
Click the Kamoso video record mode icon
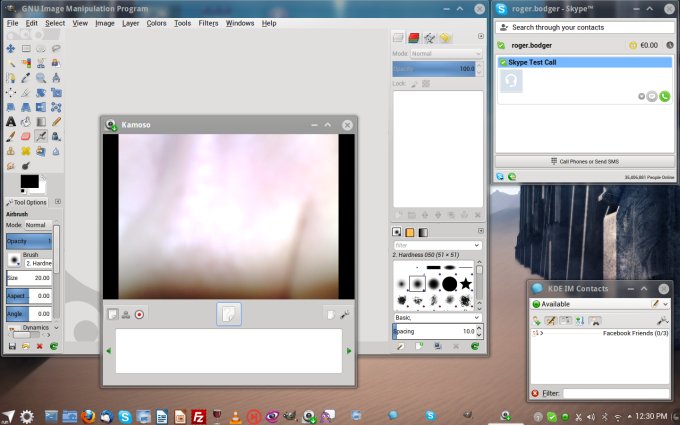coord(139,314)
